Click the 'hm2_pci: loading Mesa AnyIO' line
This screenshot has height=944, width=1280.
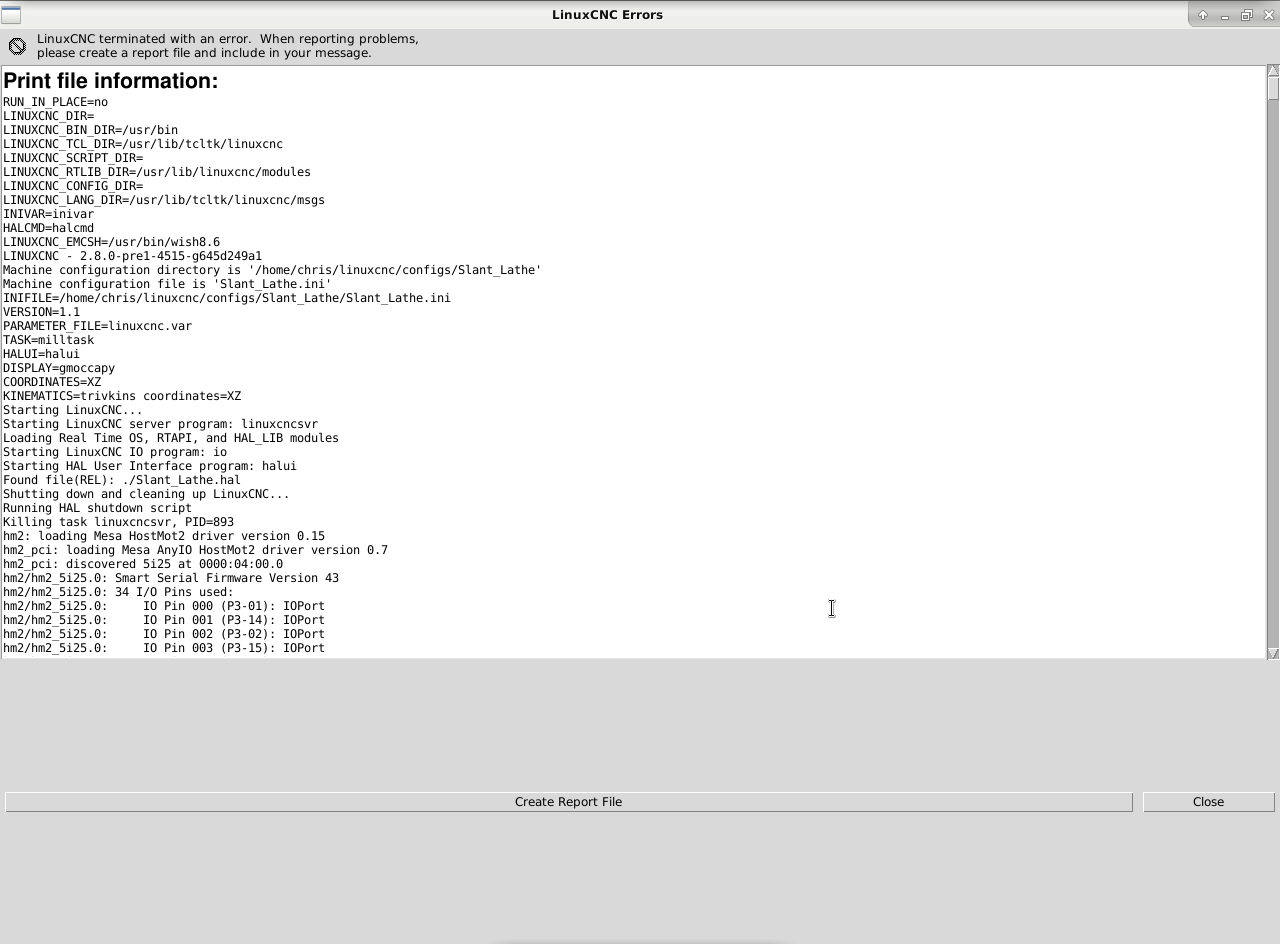[195, 550]
